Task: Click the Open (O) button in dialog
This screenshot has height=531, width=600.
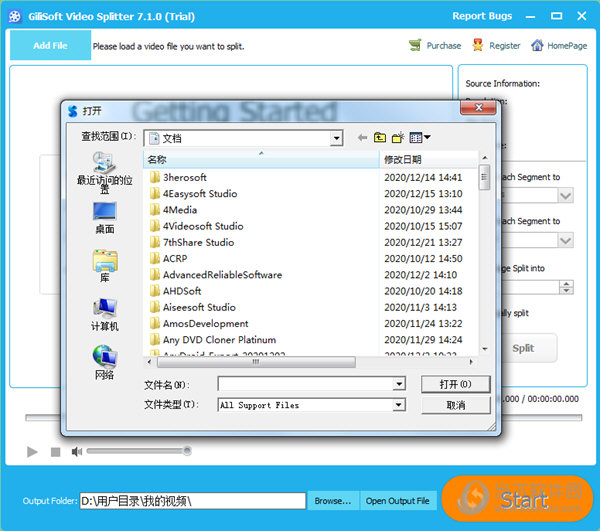Action: [x=455, y=384]
